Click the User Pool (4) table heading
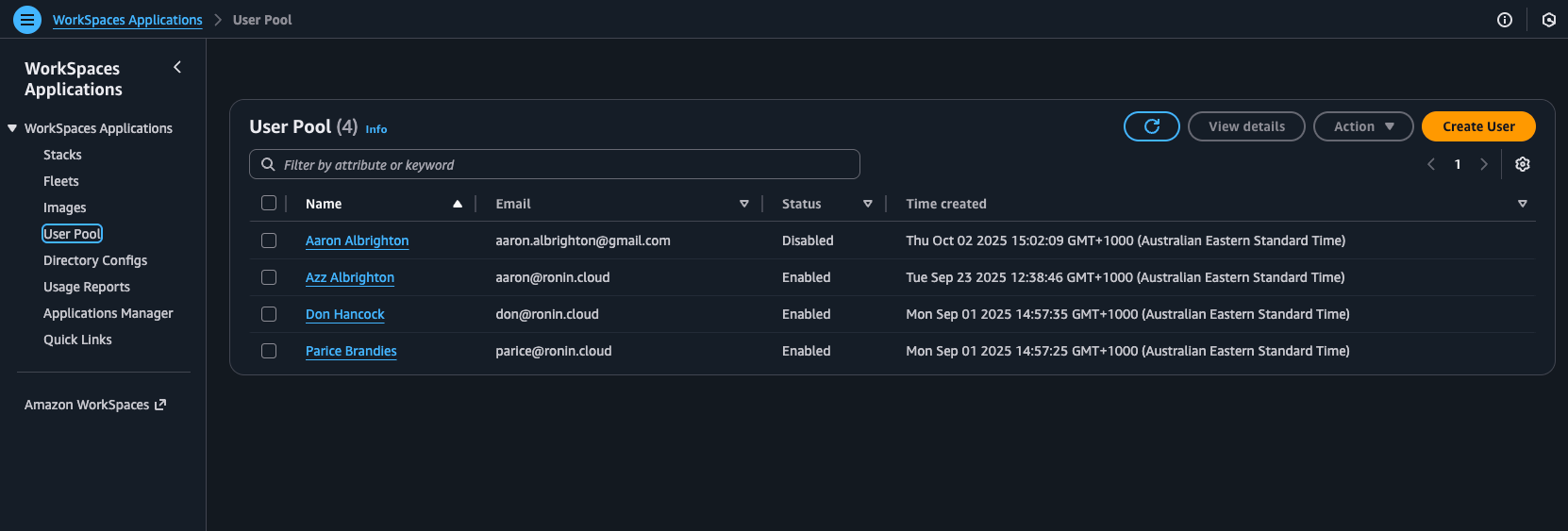This screenshot has height=531, width=1568. [303, 126]
